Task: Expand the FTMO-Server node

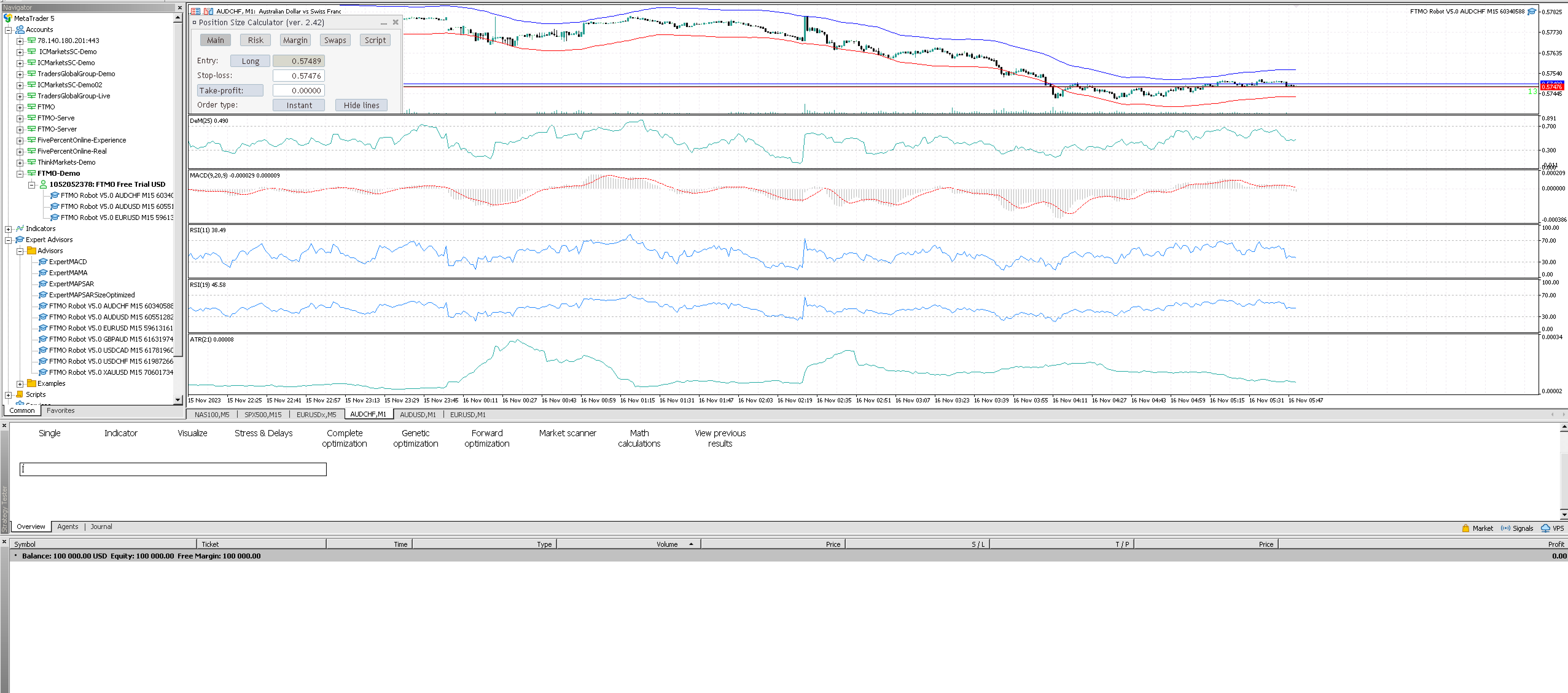Action: tap(19, 129)
